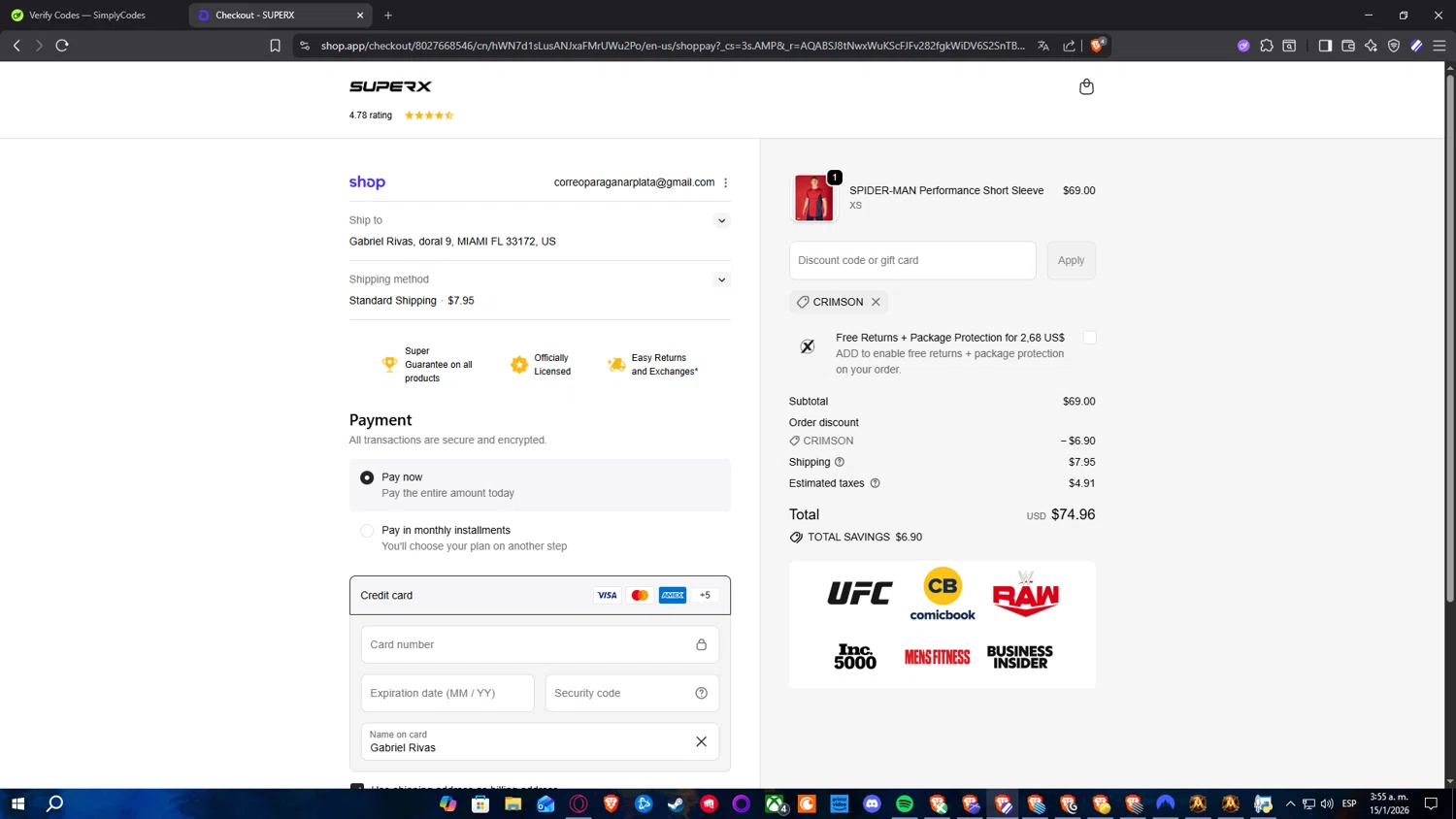
Task: Expand the Shipping method section
Action: [721, 279]
